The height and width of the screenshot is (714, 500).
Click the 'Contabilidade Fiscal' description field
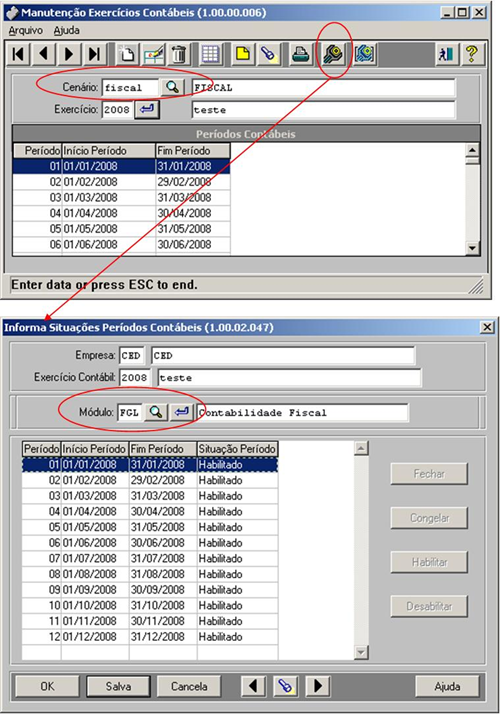pos(303,413)
